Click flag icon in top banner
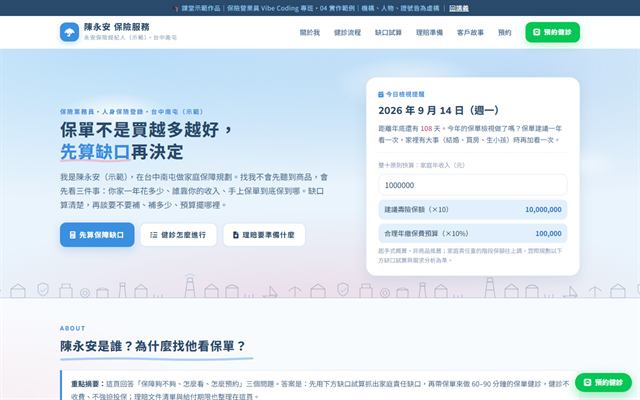 (176, 8)
